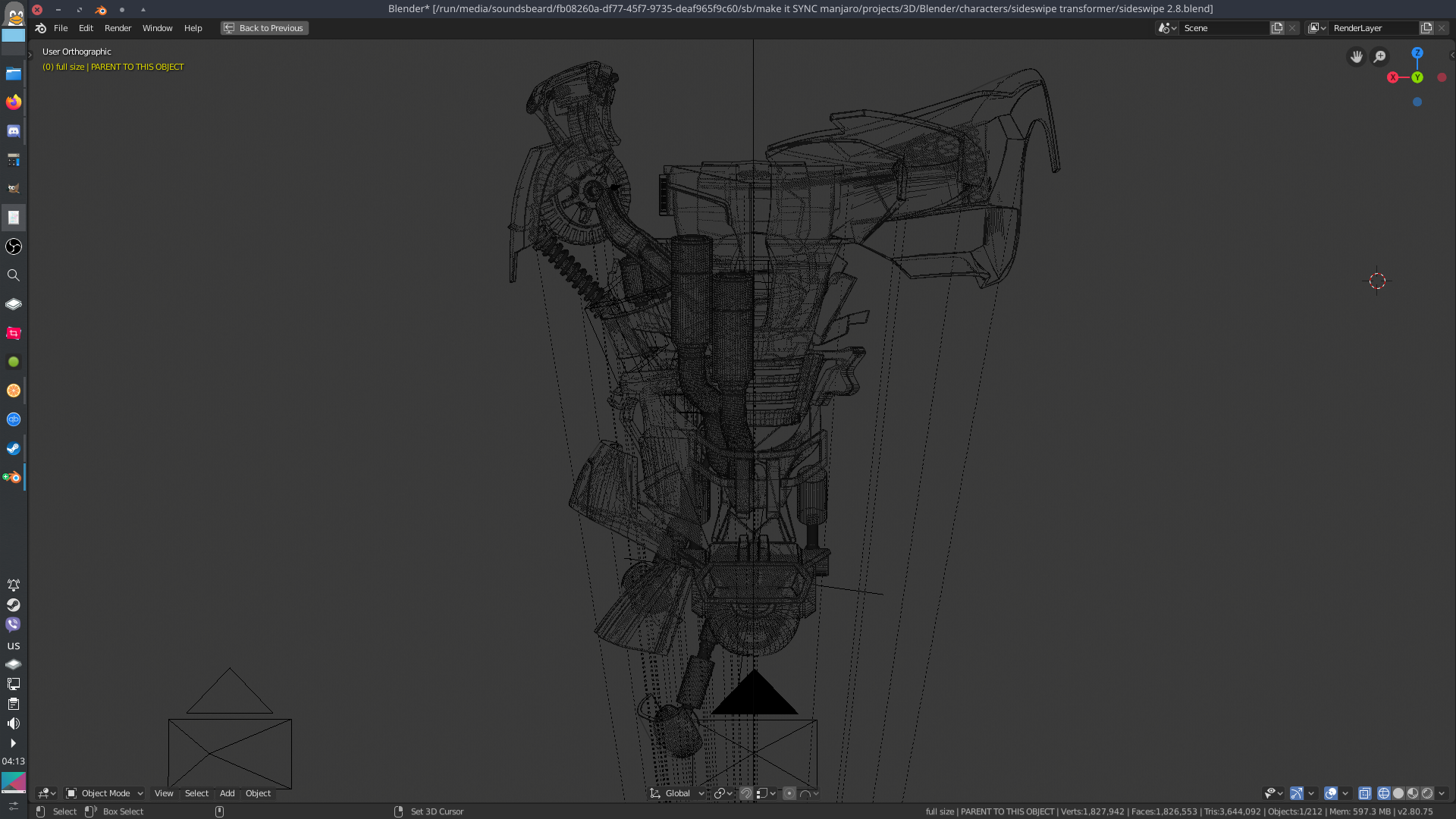The image size is (1456, 819).
Task: Add new view layer beside RenderLayer
Action: point(1426,28)
